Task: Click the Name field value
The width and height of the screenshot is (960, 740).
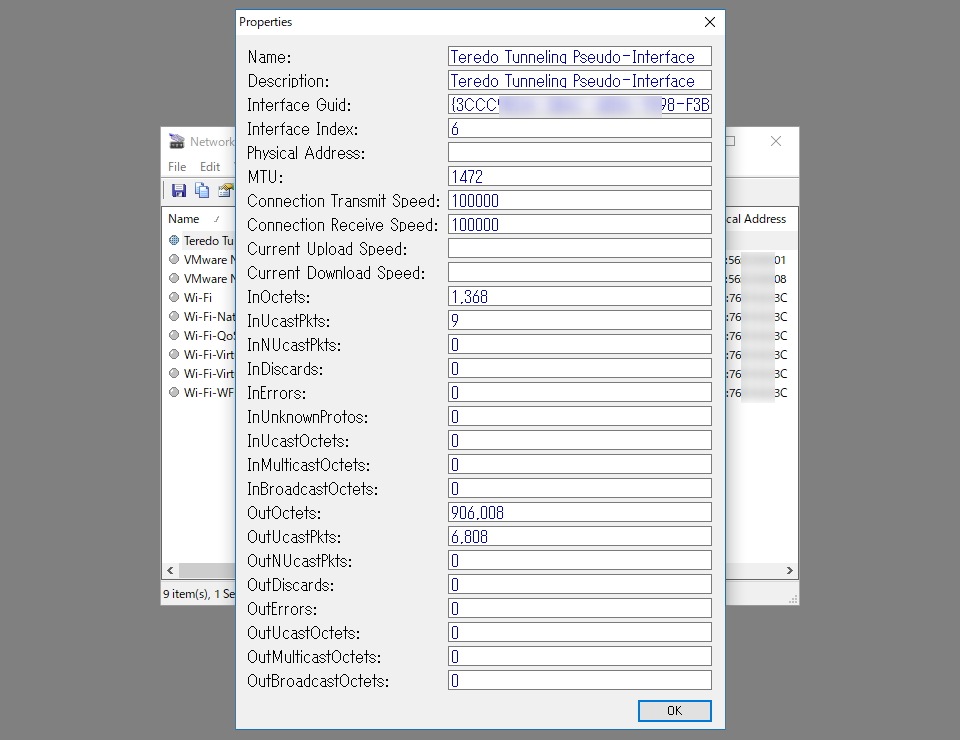Action: 580,56
